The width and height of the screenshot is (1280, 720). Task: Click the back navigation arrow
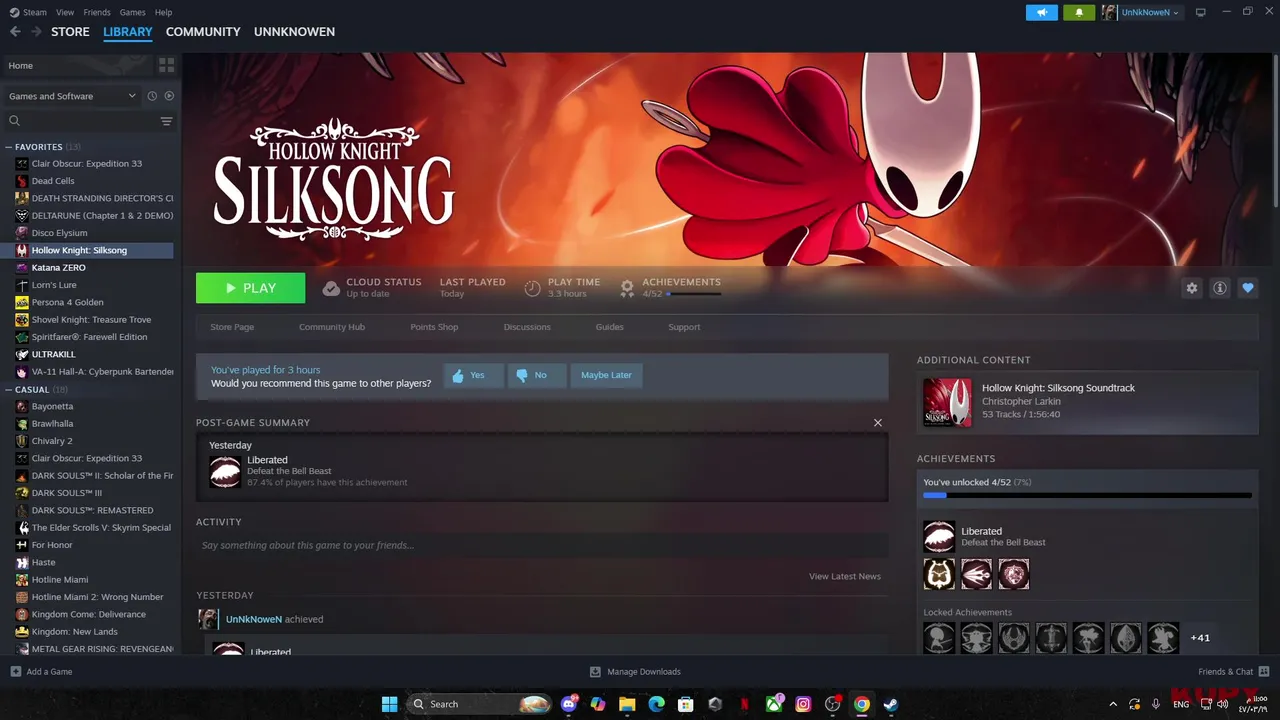pyautogui.click(x=15, y=32)
